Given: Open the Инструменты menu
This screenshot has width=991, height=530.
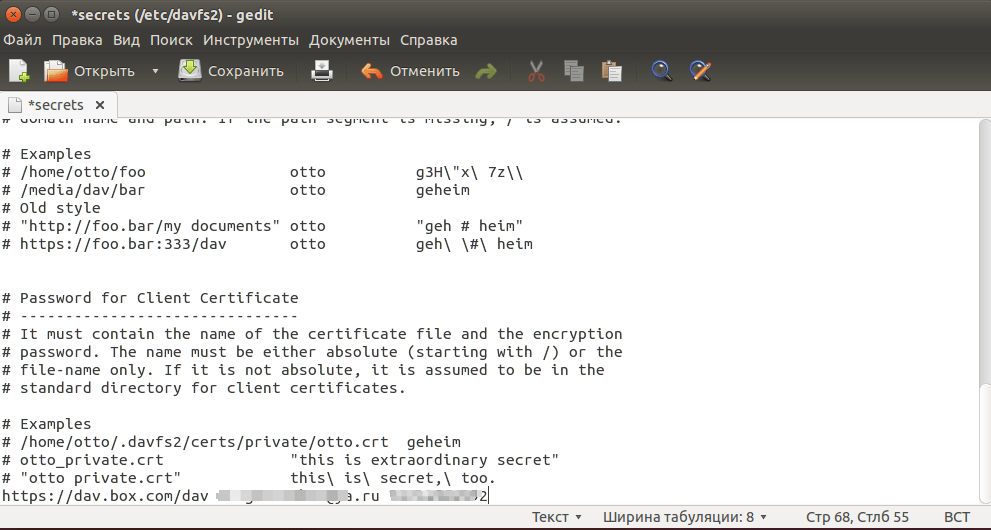Looking at the screenshot, I should (251, 40).
